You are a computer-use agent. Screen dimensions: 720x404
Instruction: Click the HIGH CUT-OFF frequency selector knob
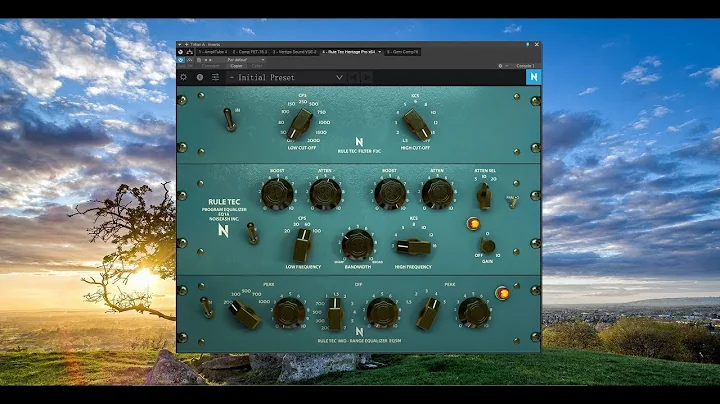click(416, 124)
